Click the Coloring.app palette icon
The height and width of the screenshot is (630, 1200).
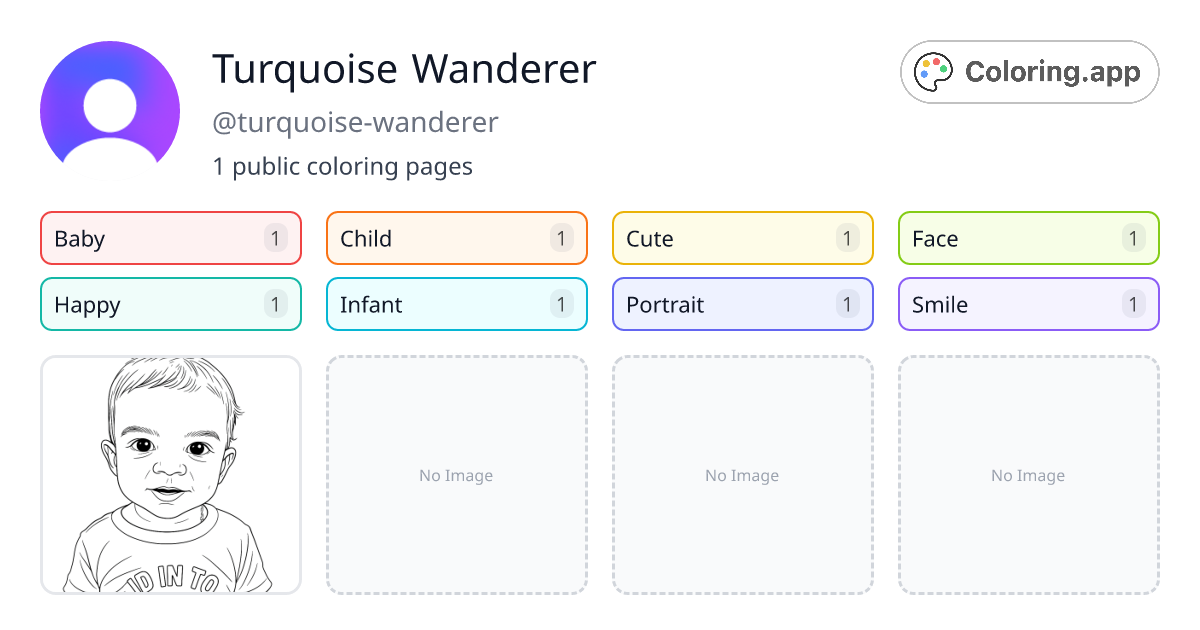click(933, 71)
